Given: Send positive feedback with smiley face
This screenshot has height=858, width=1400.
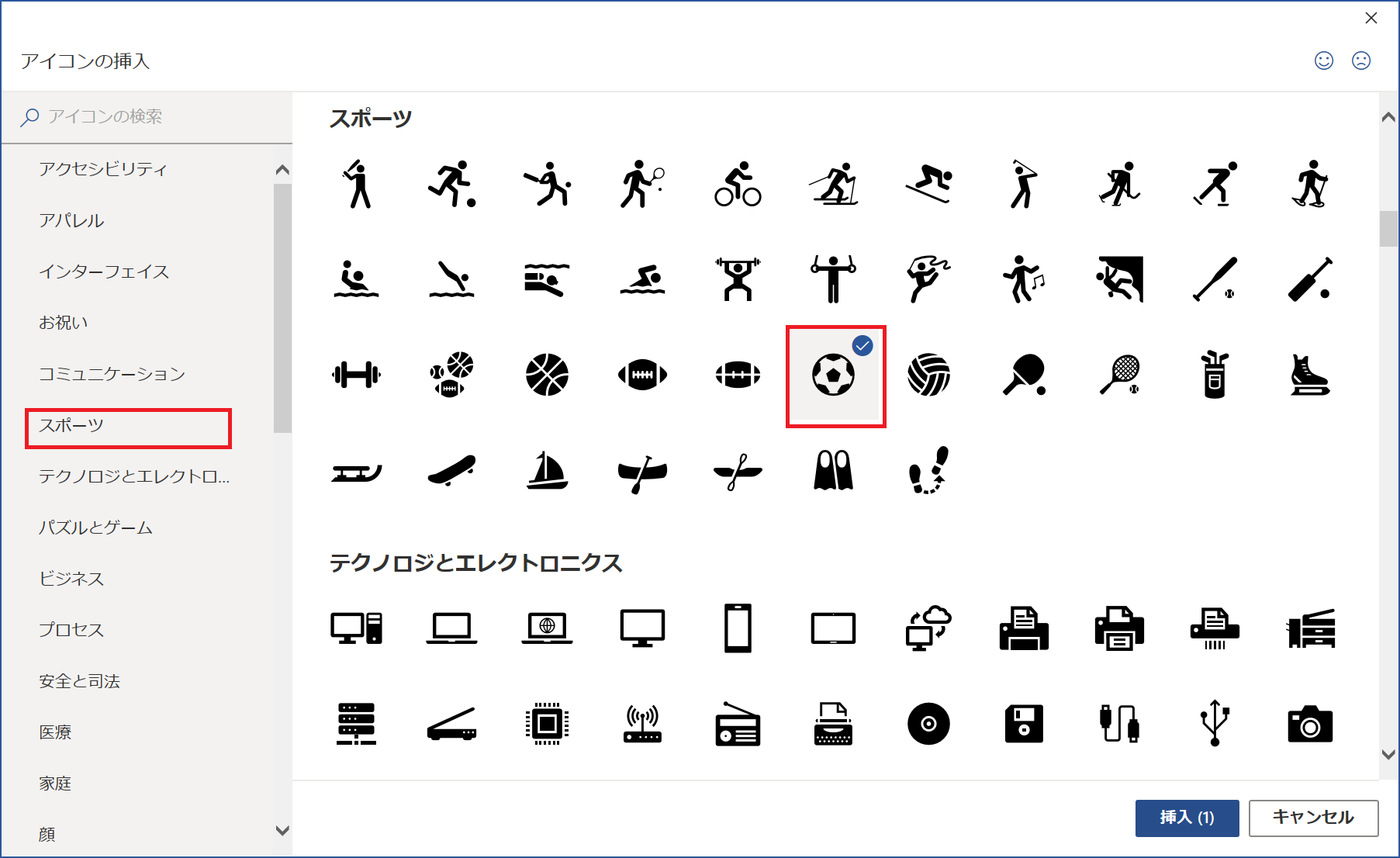Looking at the screenshot, I should click(x=1324, y=61).
